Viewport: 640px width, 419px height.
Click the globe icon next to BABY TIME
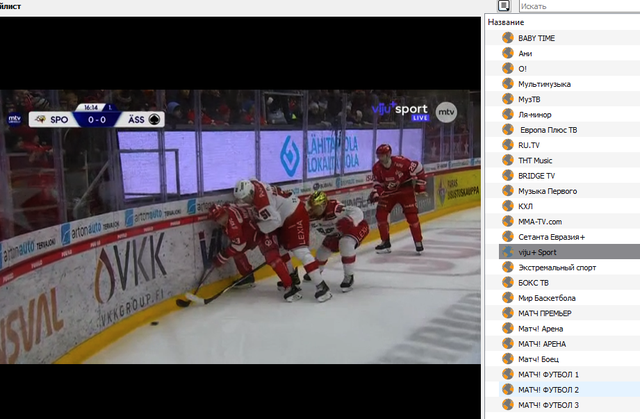click(x=508, y=38)
